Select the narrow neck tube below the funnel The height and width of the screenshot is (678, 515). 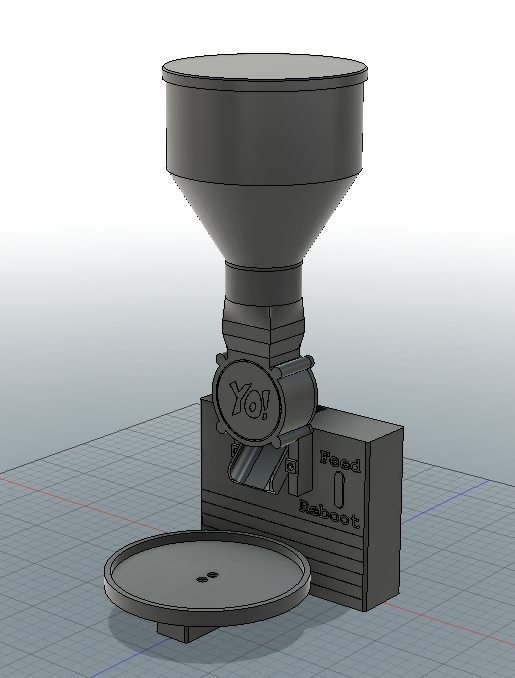click(263, 285)
